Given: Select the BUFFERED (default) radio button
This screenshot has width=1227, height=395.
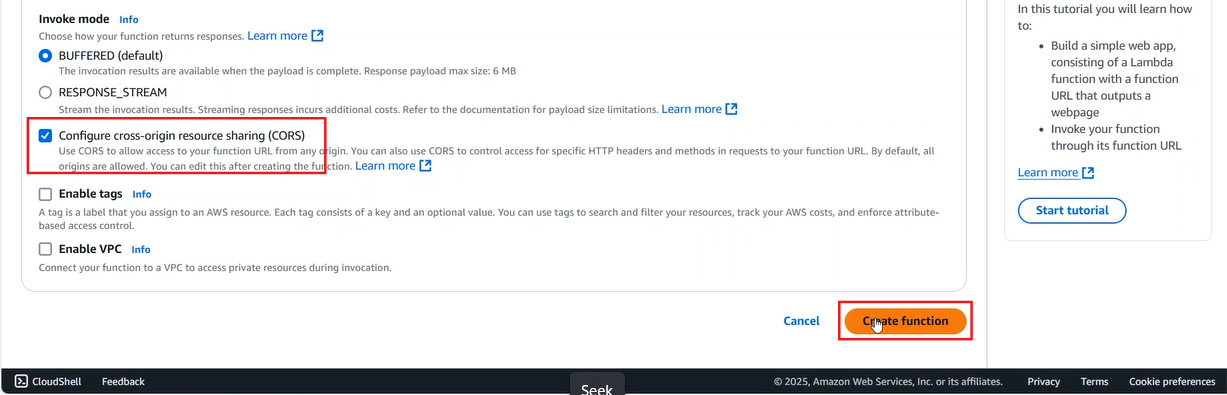Looking at the screenshot, I should (x=45, y=56).
